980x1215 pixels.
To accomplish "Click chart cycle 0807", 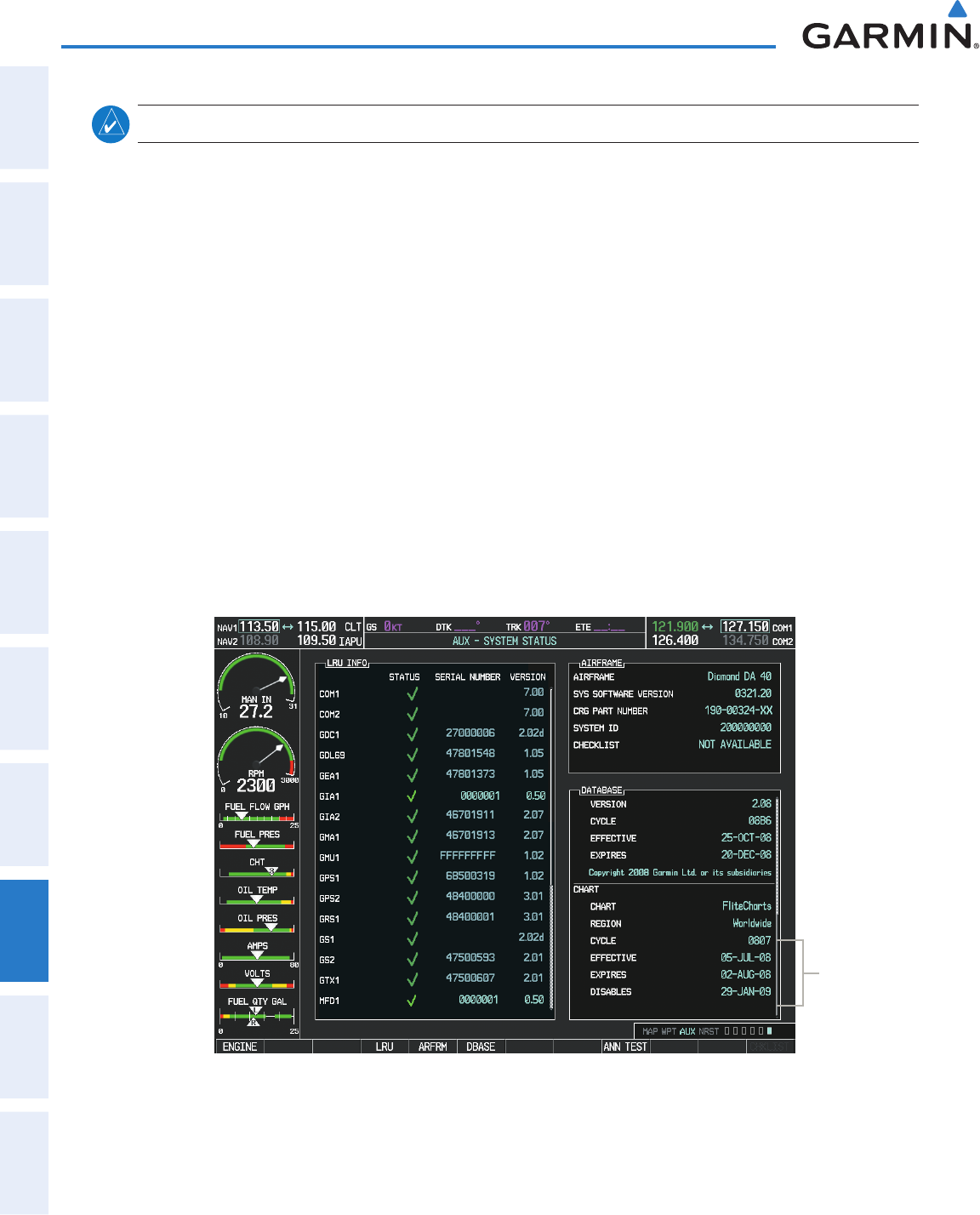I will [x=760, y=940].
